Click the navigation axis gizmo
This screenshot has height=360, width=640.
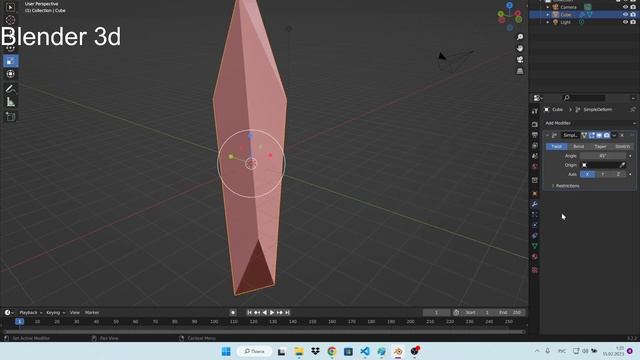pyautogui.click(x=510, y=16)
